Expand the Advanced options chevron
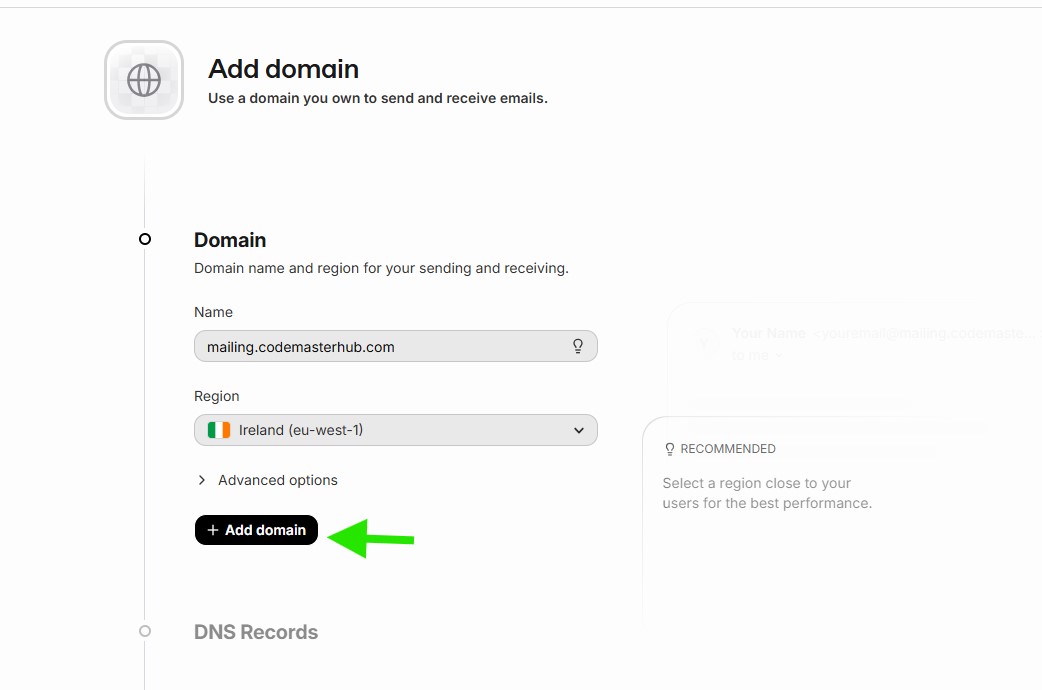Image resolution: width=1042 pixels, height=690 pixels. [202, 480]
